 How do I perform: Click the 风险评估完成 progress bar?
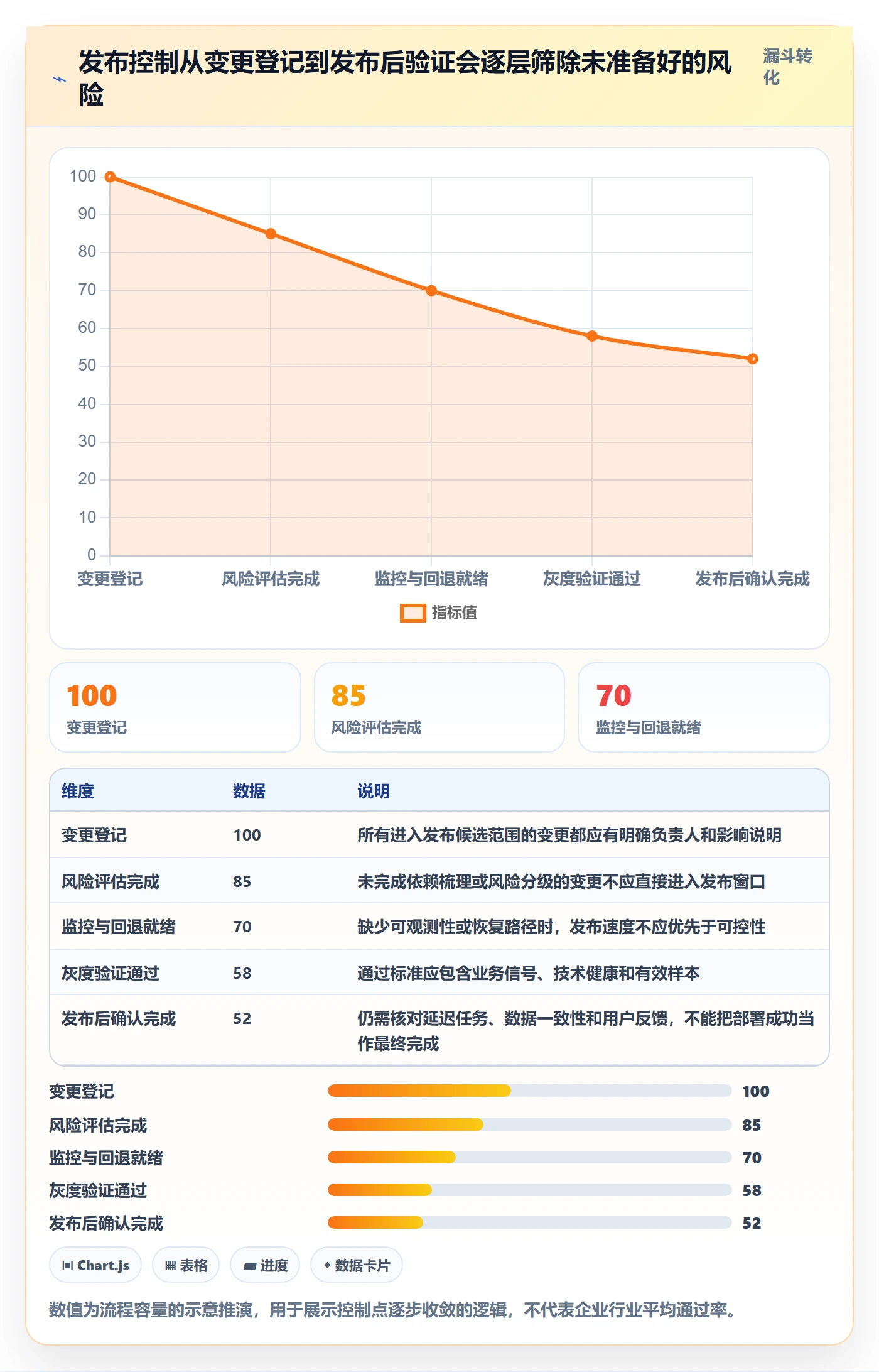point(529,1124)
